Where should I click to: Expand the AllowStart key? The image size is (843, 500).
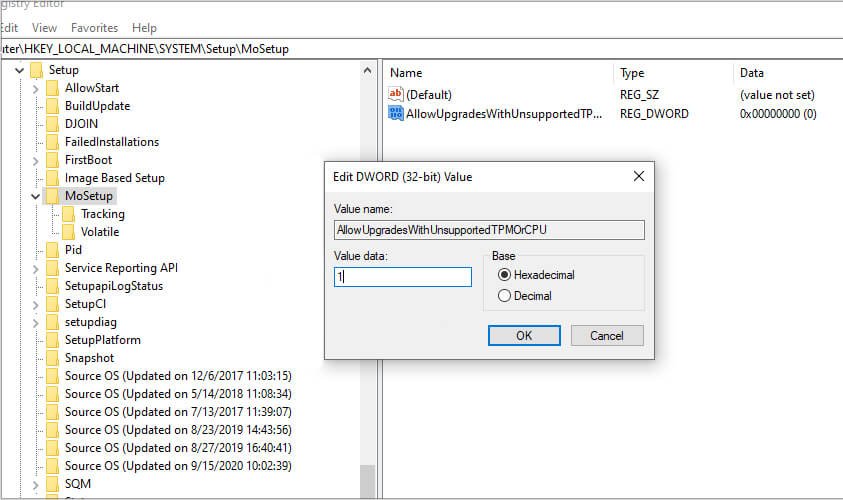tap(35, 88)
